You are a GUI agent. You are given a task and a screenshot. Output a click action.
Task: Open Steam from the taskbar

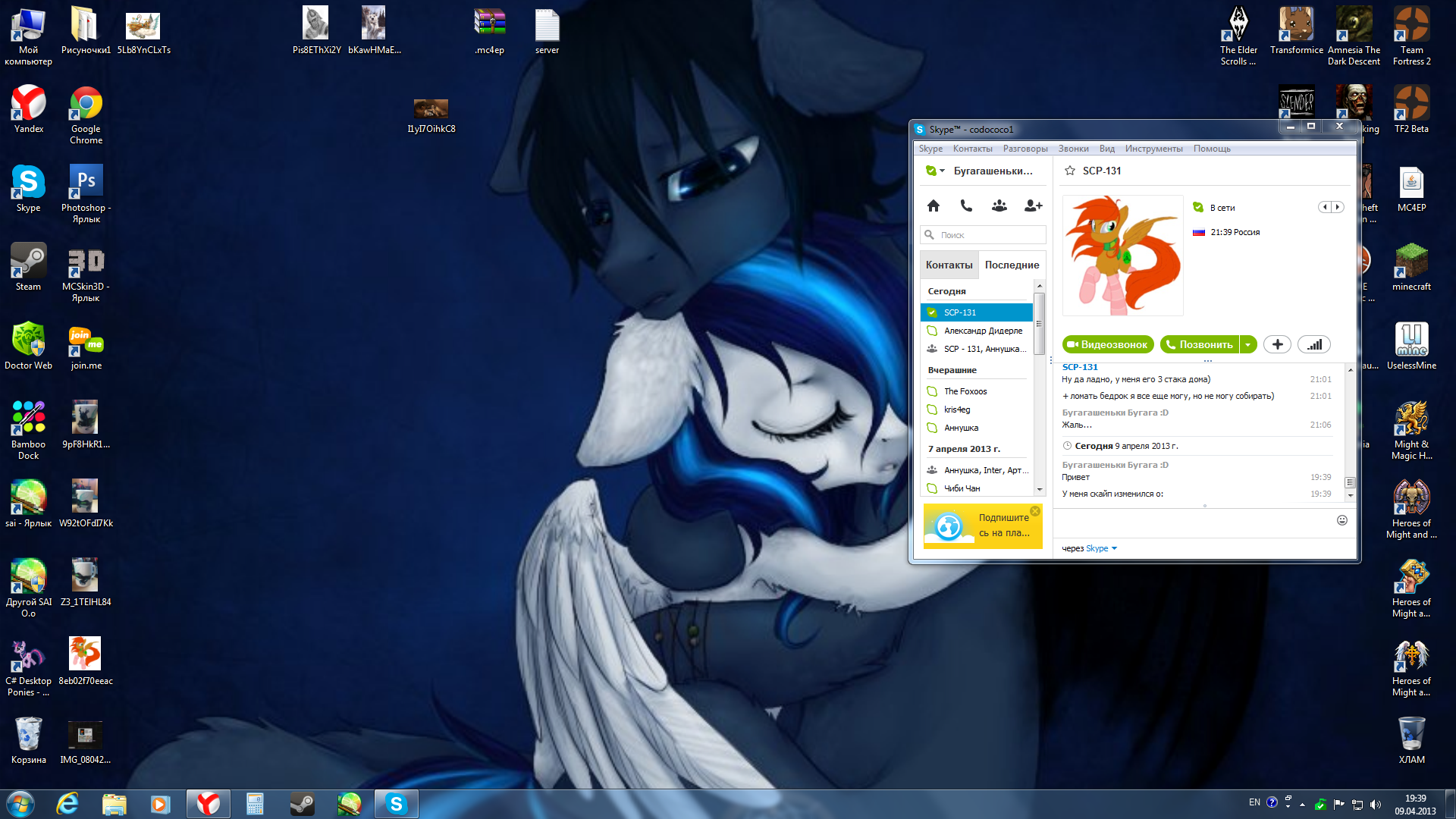[303, 804]
